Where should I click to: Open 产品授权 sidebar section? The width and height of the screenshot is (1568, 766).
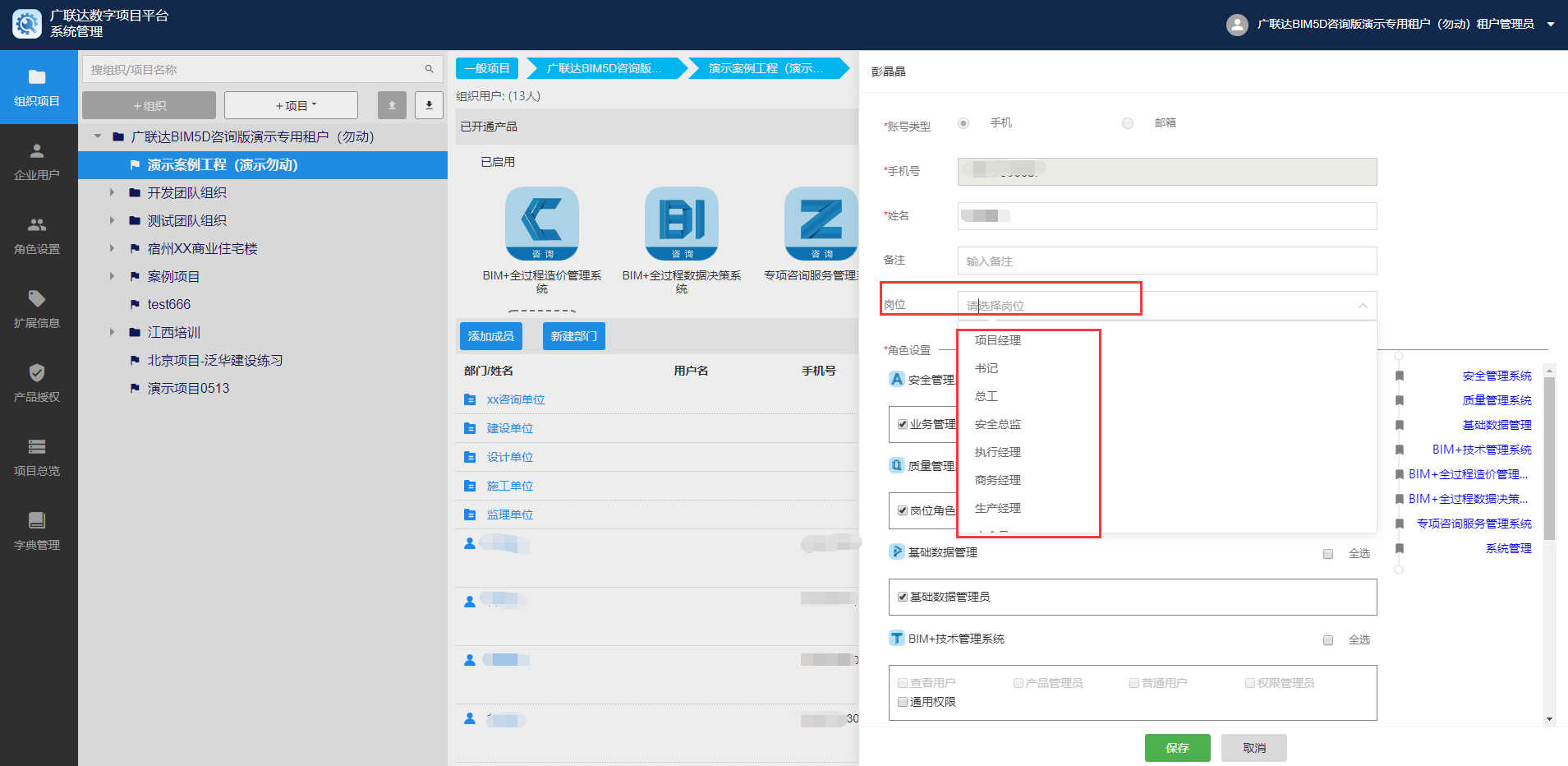click(x=38, y=383)
